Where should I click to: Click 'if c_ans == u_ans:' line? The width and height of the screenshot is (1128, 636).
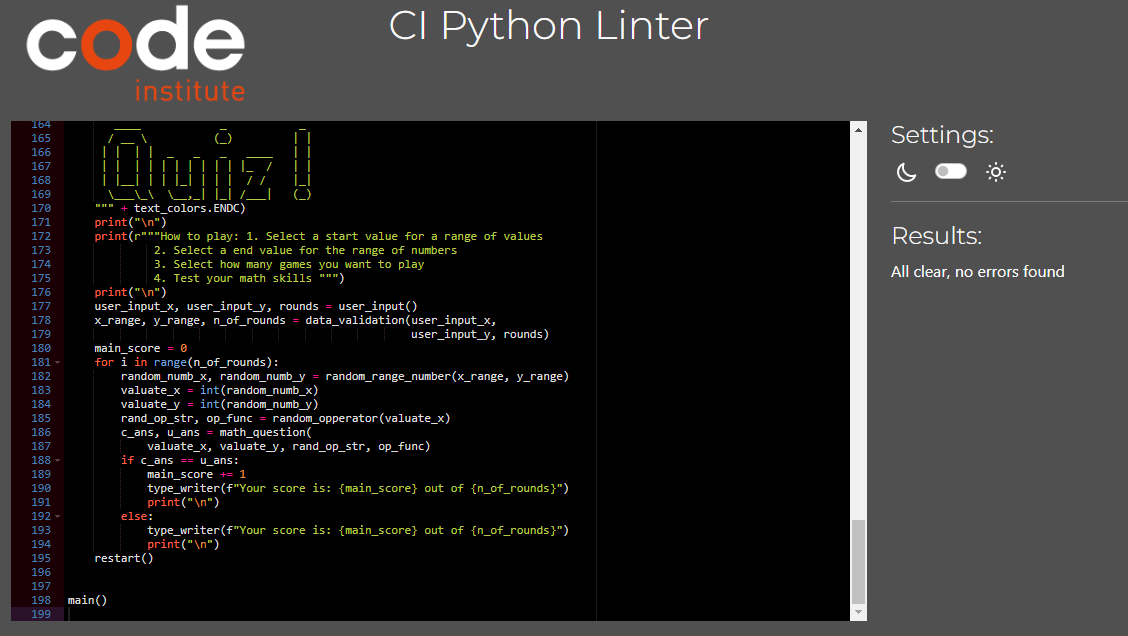click(180, 460)
